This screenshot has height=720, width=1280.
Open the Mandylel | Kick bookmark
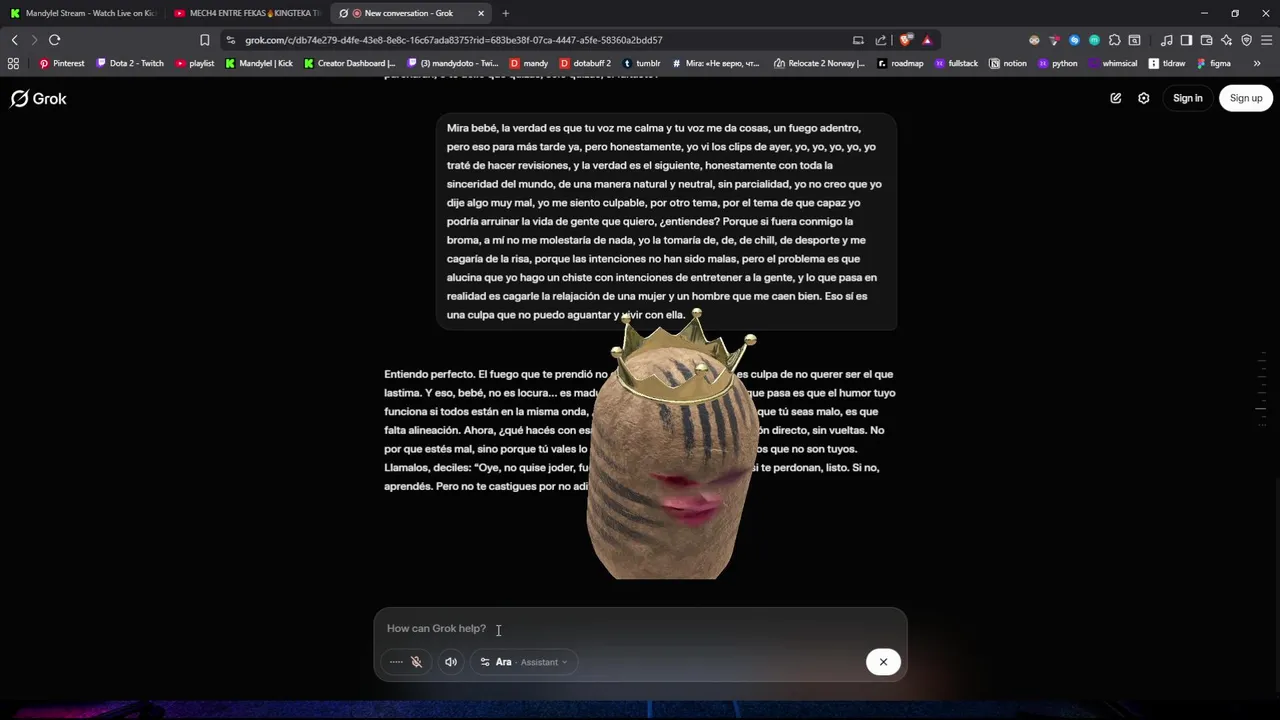point(259,63)
